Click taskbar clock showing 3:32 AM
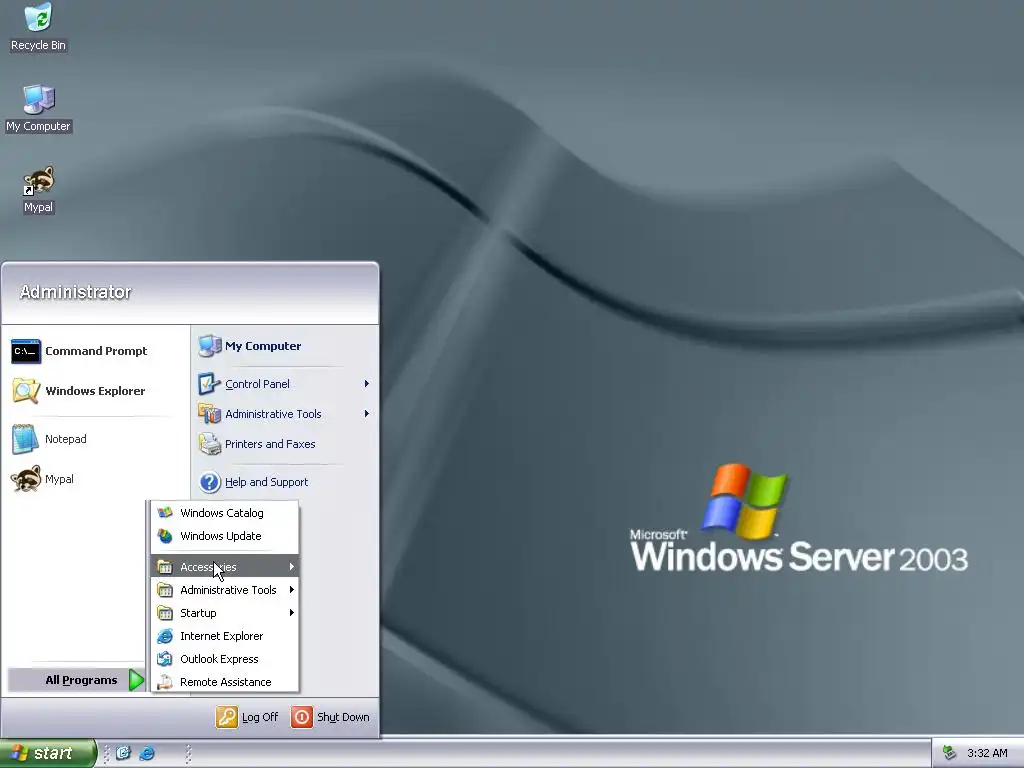Screen dimensions: 1024x768 pyautogui.click(x=987, y=753)
